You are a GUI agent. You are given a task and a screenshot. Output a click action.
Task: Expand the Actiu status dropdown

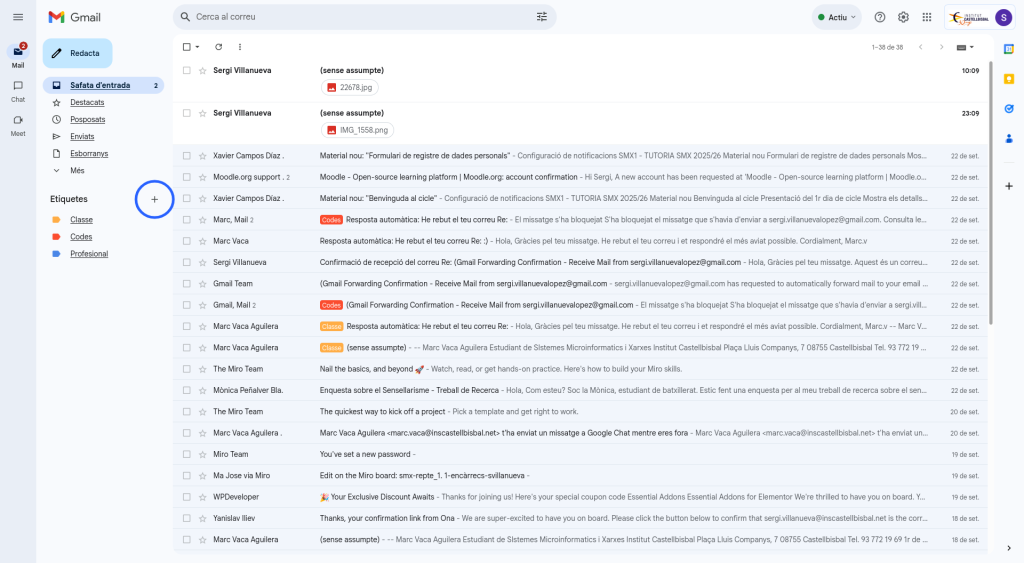pyautogui.click(x=837, y=17)
